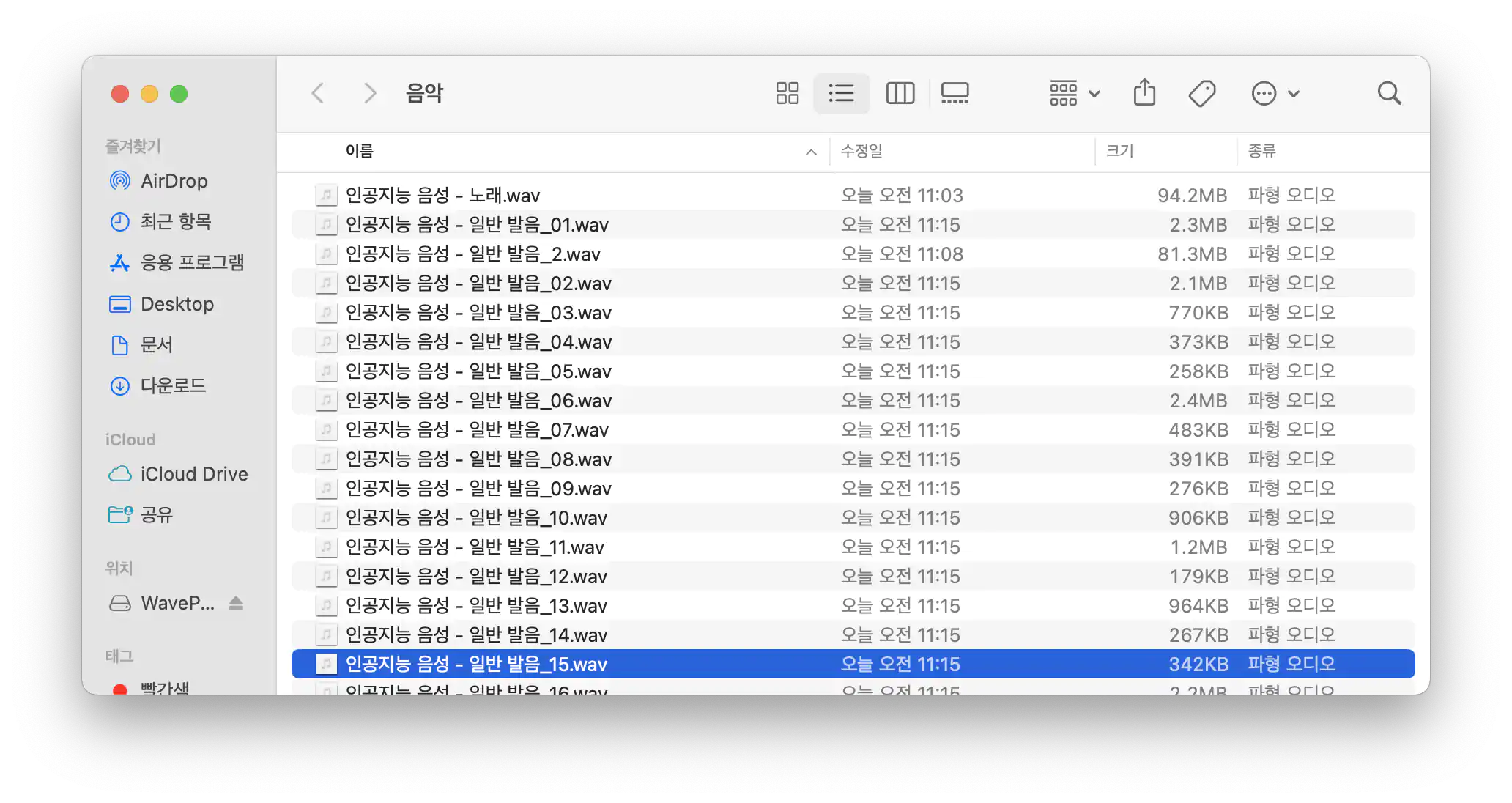Click the green zoom window button
This screenshot has height=803, width=1512.
click(x=178, y=94)
